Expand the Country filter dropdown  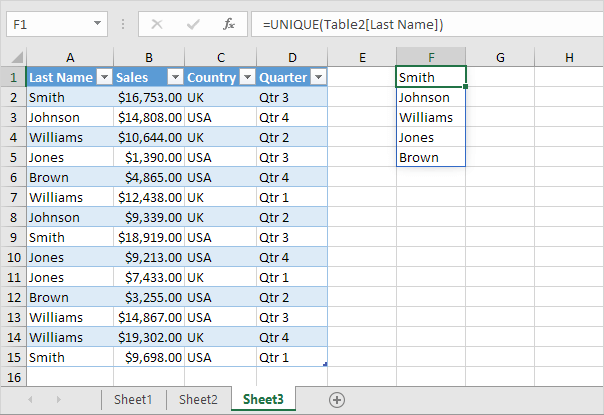(246, 77)
